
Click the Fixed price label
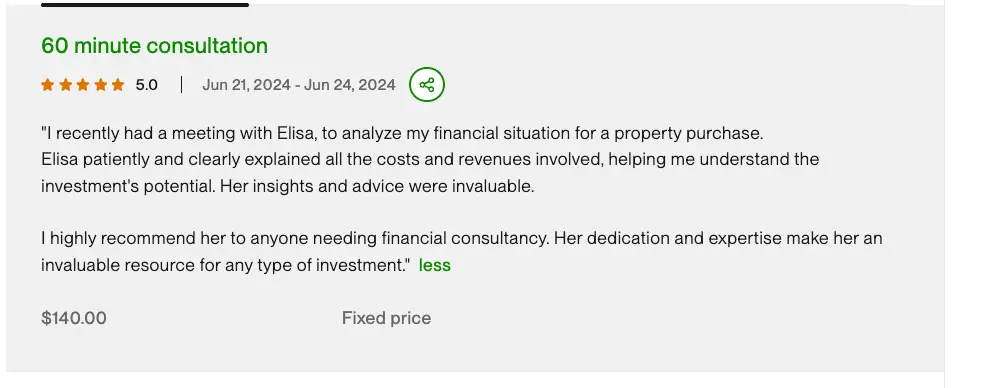[x=386, y=319]
